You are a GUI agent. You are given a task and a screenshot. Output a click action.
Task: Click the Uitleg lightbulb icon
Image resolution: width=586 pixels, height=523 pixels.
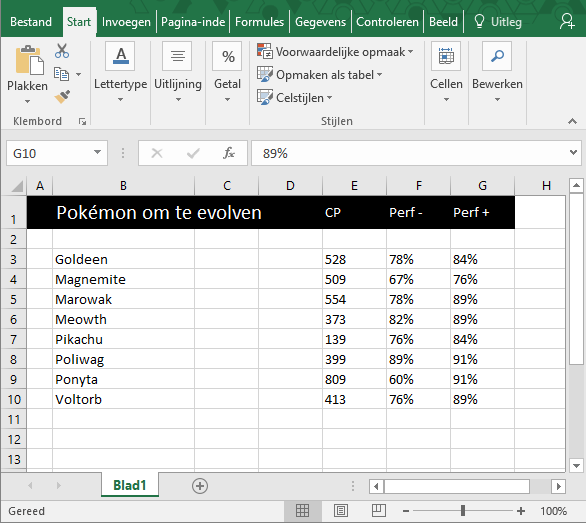pos(479,22)
